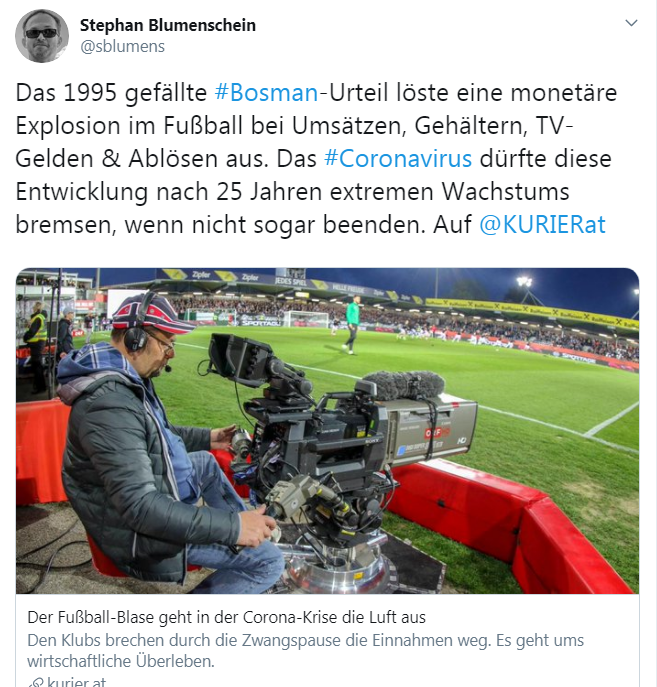Open the @sblumens handle
The height and width of the screenshot is (687, 657).
coord(122,46)
